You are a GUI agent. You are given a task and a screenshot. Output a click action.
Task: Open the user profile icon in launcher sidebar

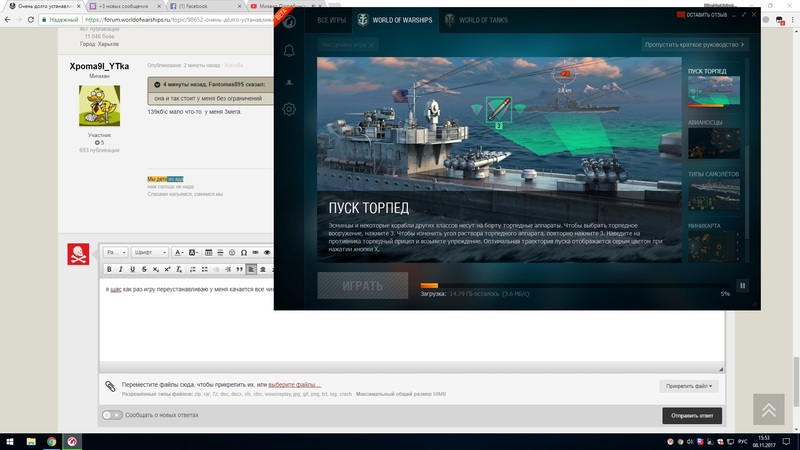click(x=289, y=82)
